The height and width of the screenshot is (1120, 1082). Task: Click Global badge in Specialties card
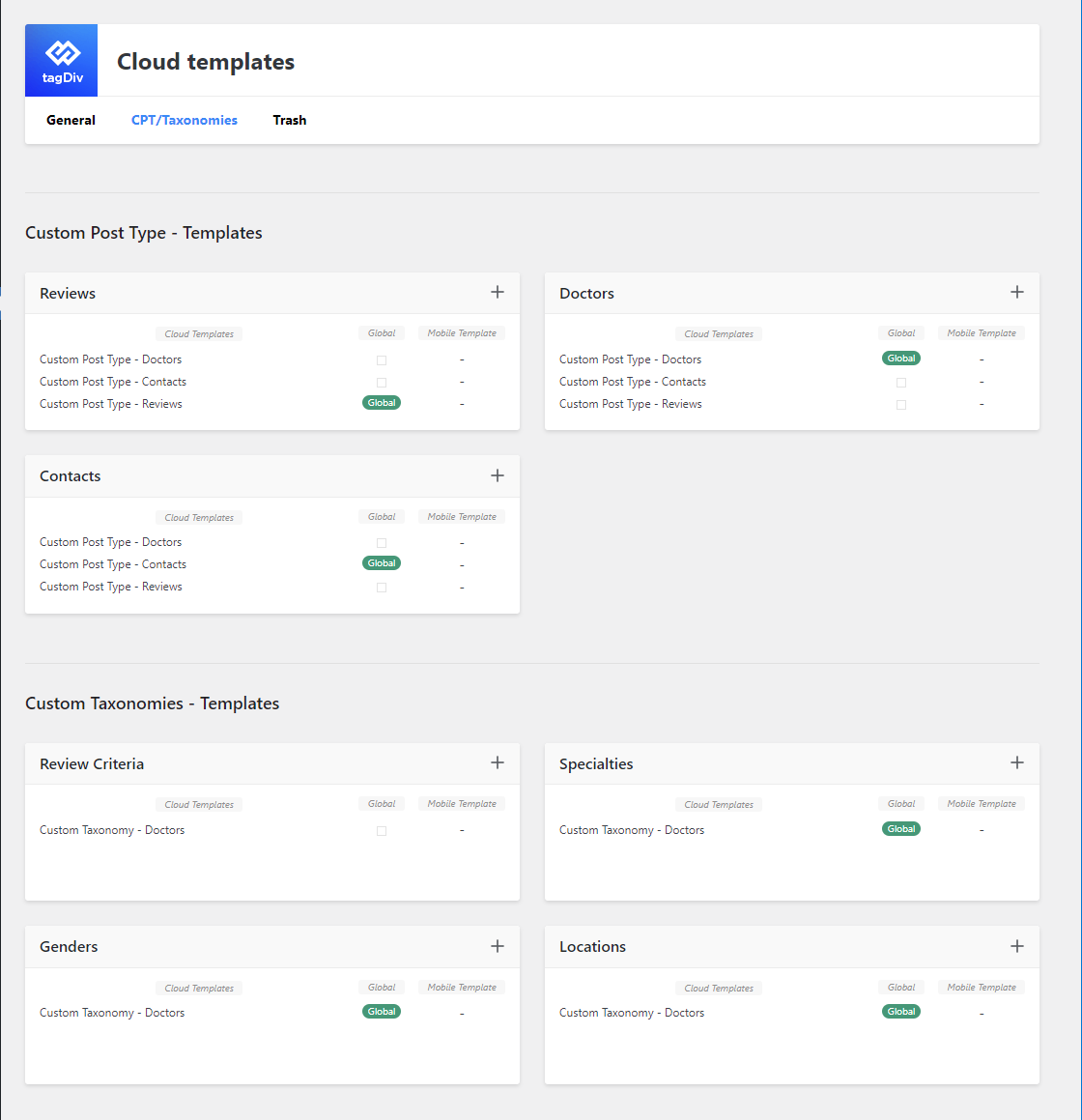coord(901,829)
